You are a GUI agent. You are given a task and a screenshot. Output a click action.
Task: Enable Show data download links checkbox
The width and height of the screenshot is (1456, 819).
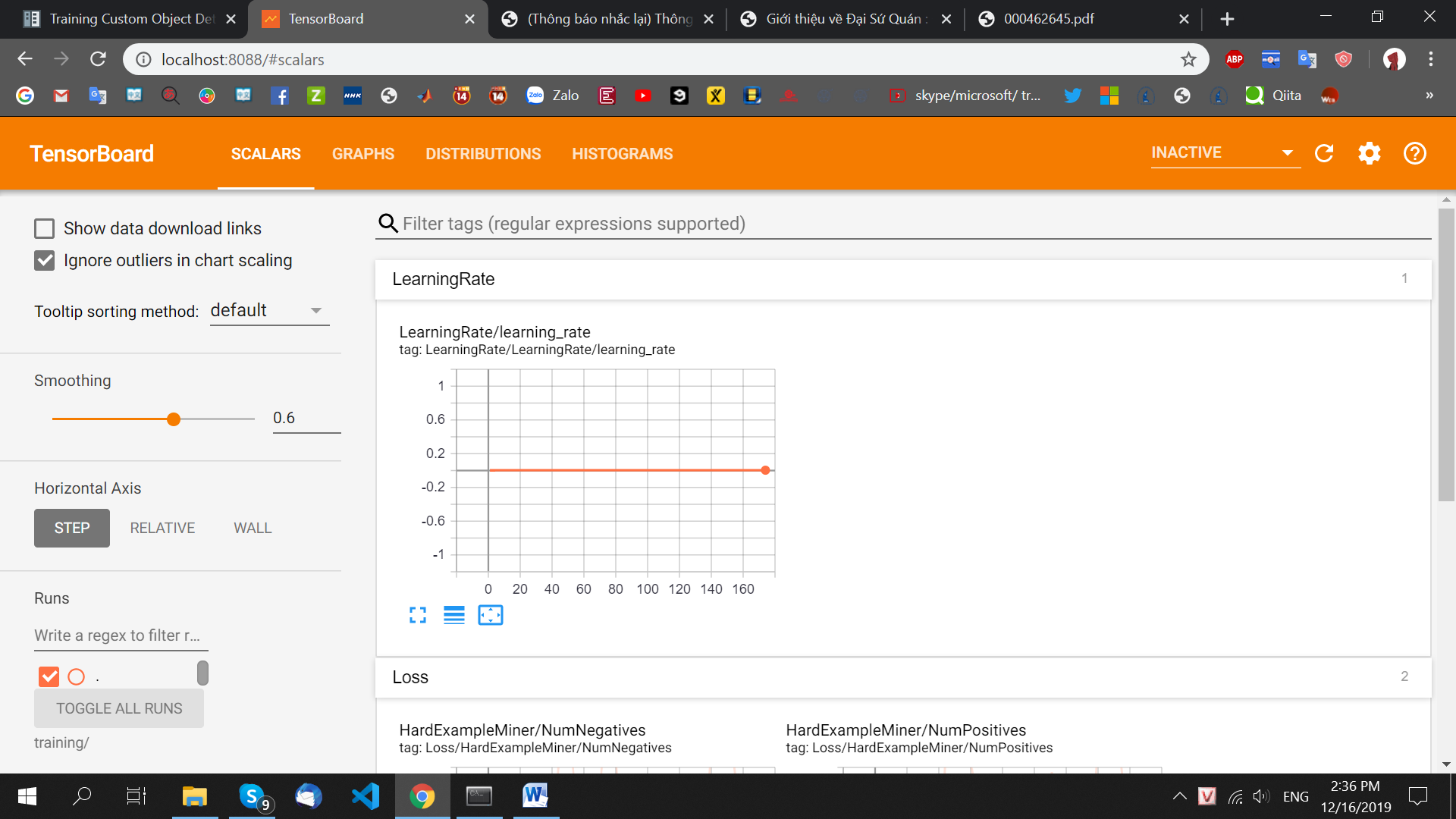coord(45,228)
